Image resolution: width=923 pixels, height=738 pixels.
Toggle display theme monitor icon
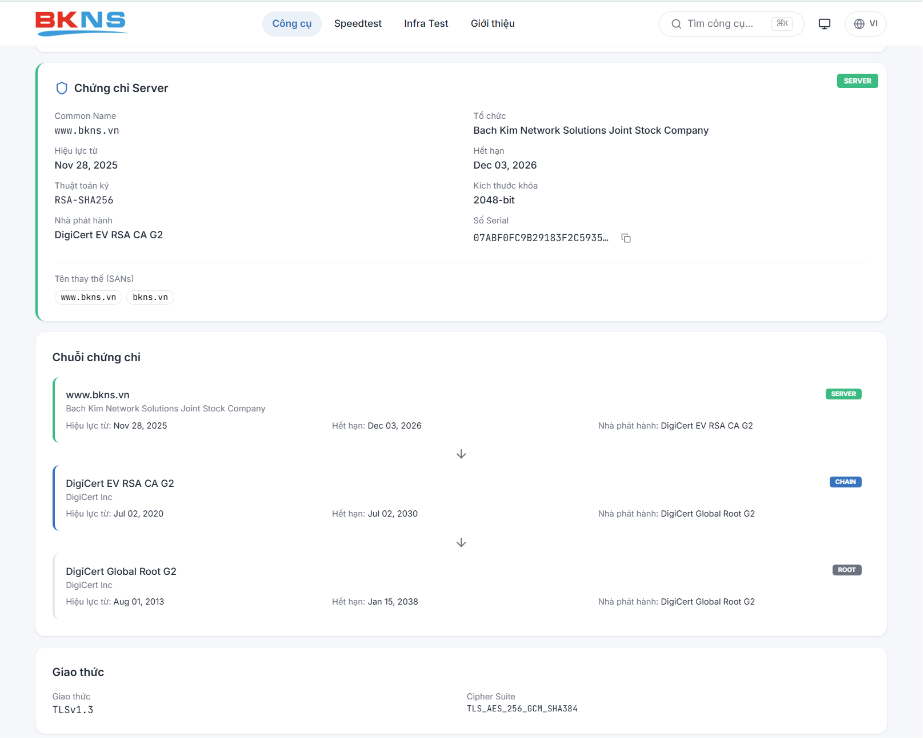(825, 24)
